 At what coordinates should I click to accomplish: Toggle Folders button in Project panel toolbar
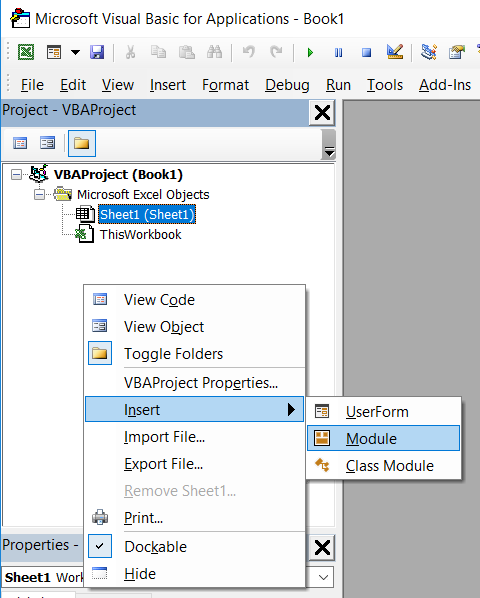(x=82, y=143)
